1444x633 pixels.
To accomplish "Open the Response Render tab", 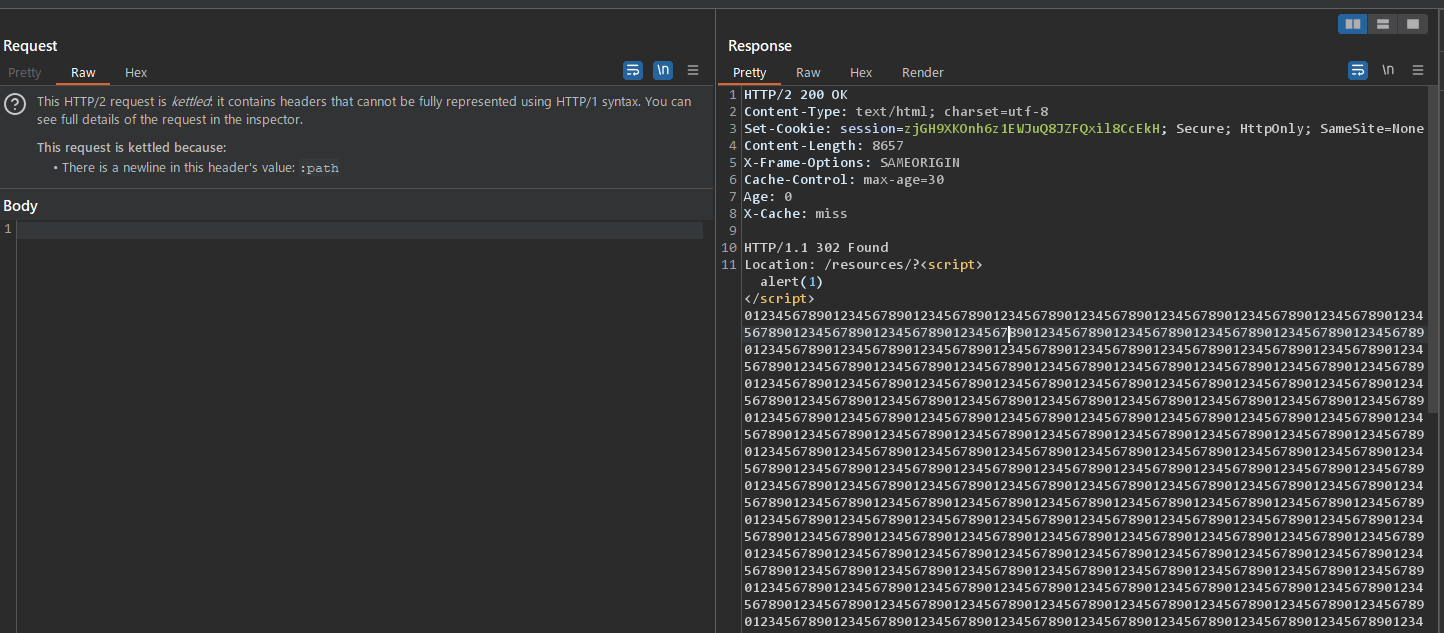I will point(923,73).
